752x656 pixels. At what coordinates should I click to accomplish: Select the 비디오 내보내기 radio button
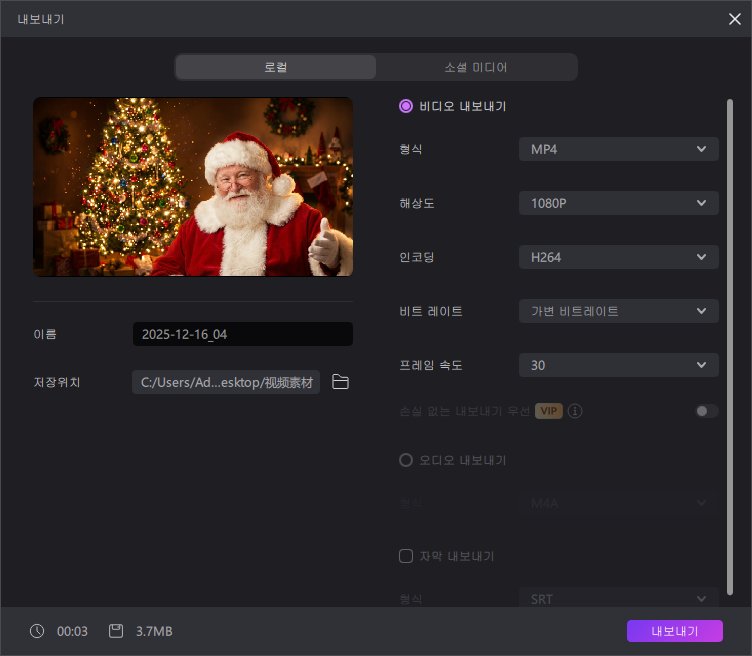406,105
